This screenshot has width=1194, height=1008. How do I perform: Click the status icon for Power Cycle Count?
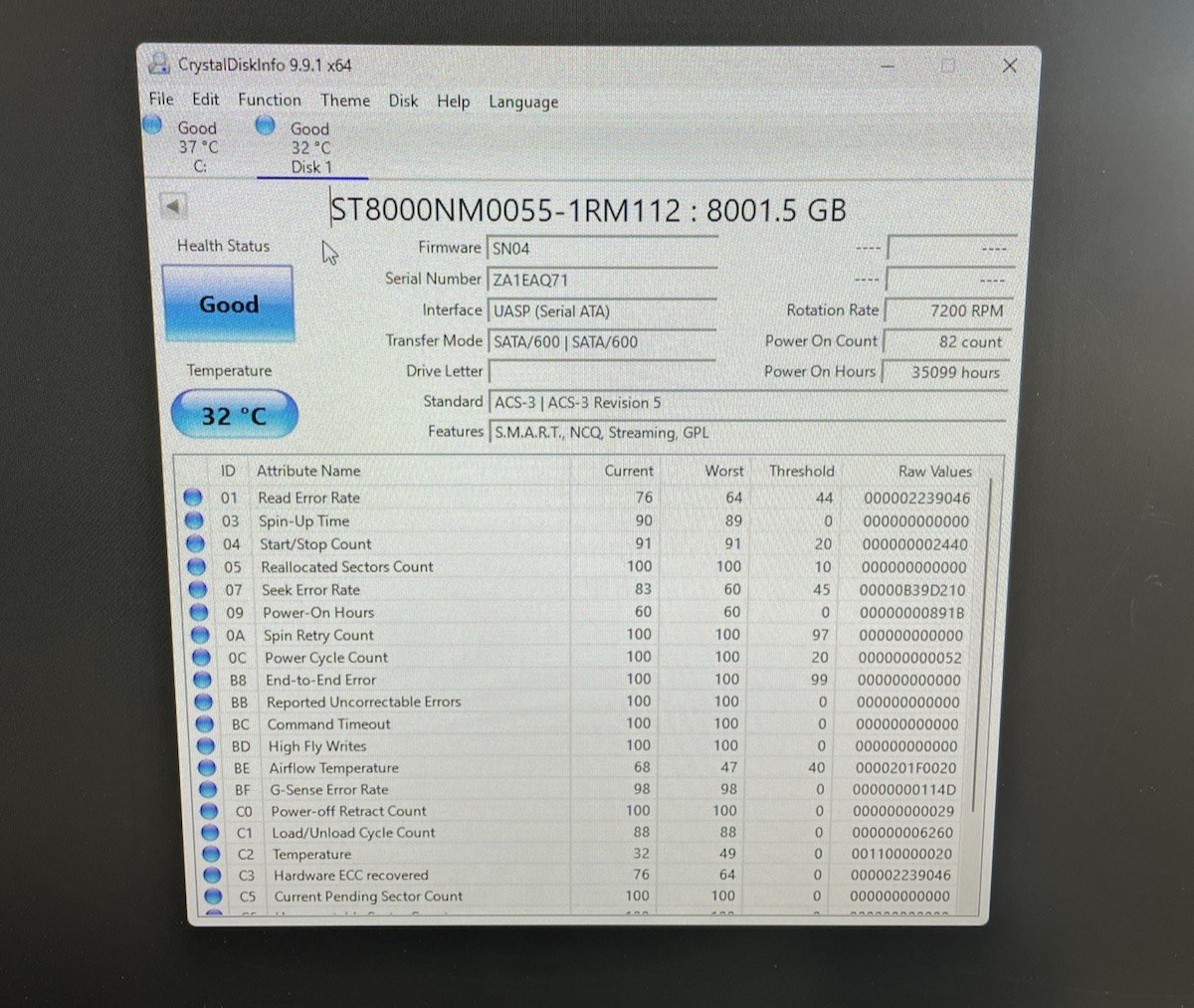click(x=202, y=658)
